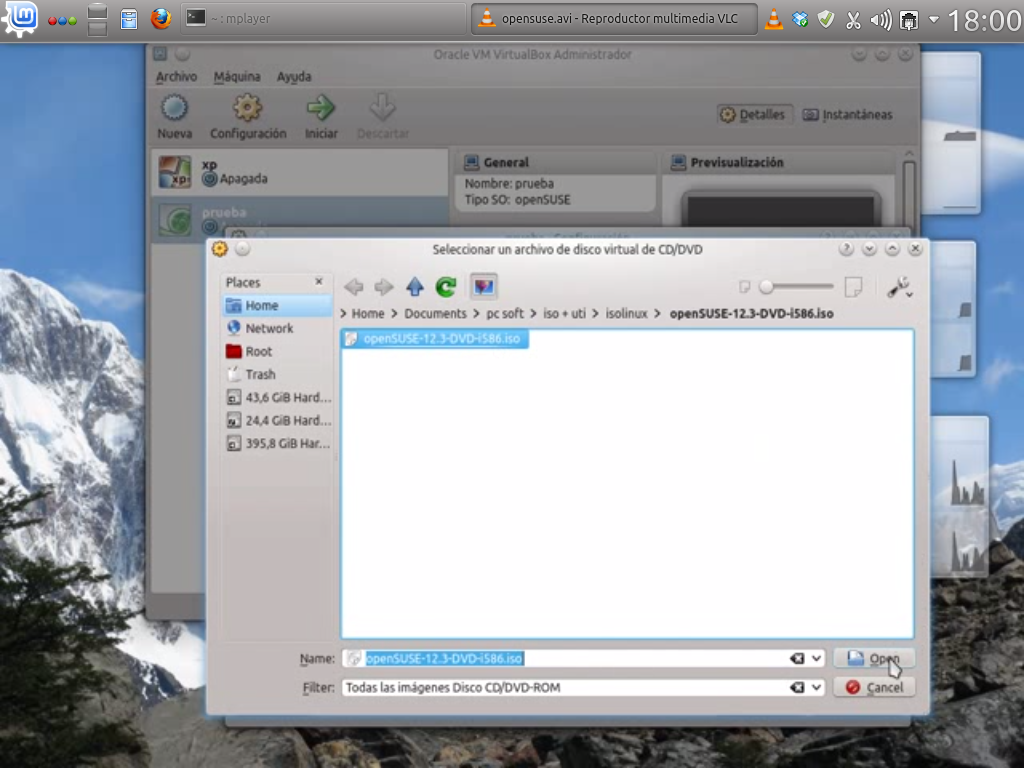Switch to Detalles view in VirtualBox
This screenshot has width=1024, height=768.
(754, 114)
